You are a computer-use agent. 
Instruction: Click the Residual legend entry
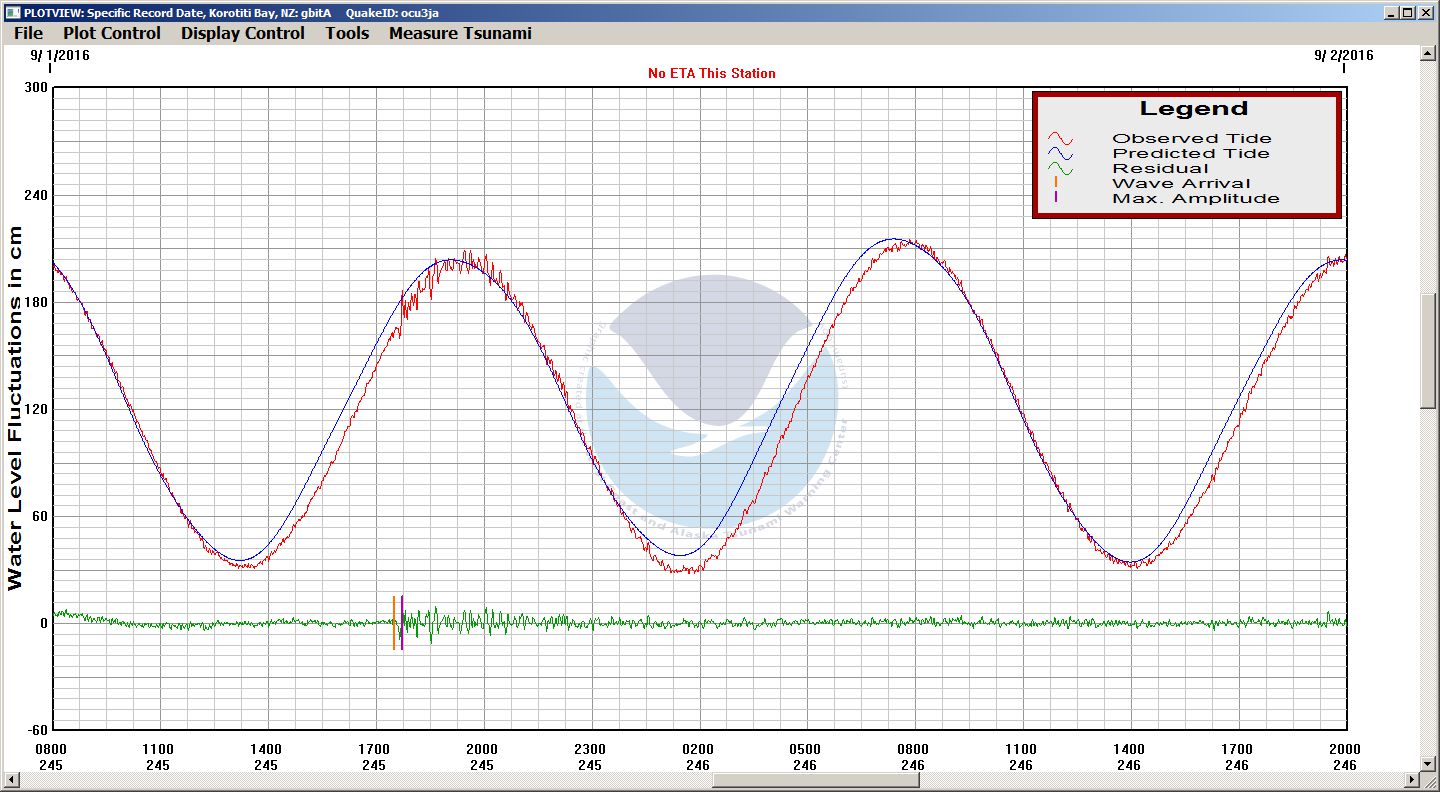pyautogui.click(x=1160, y=169)
